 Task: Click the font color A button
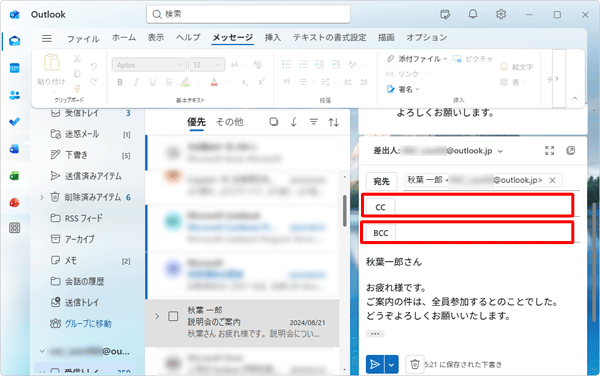click(x=214, y=82)
